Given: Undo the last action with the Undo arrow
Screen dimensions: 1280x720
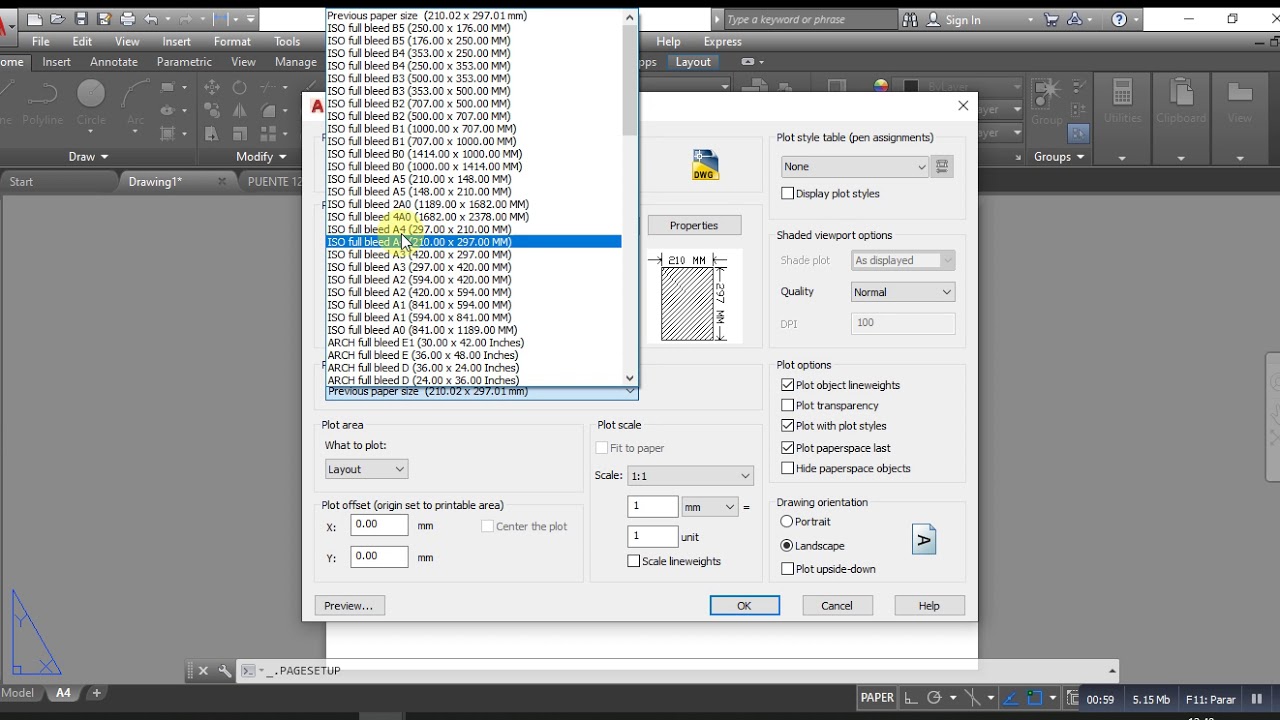Looking at the screenshot, I should click(x=151, y=19).
